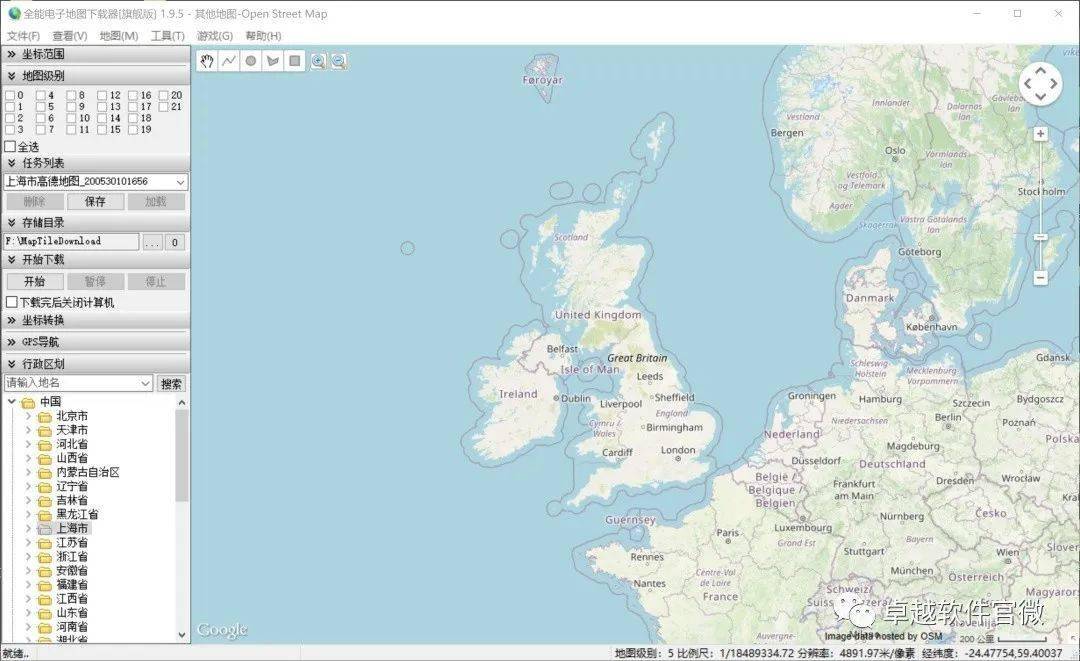Select the rectangle selection tool
The height and width of the screenshot is (661, 1080).
pyautogui.click(x=295, y=61)
